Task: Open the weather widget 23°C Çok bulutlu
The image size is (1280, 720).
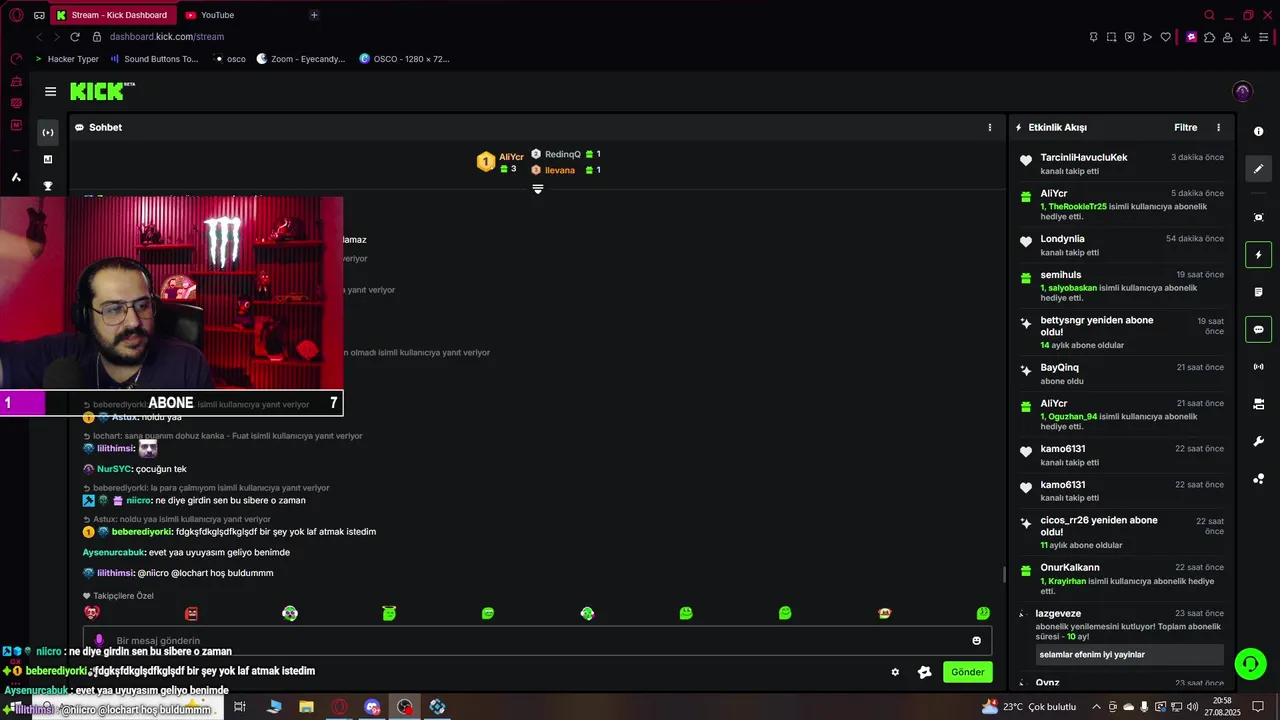Action: pyautogui.click(x=1029, y=707)
